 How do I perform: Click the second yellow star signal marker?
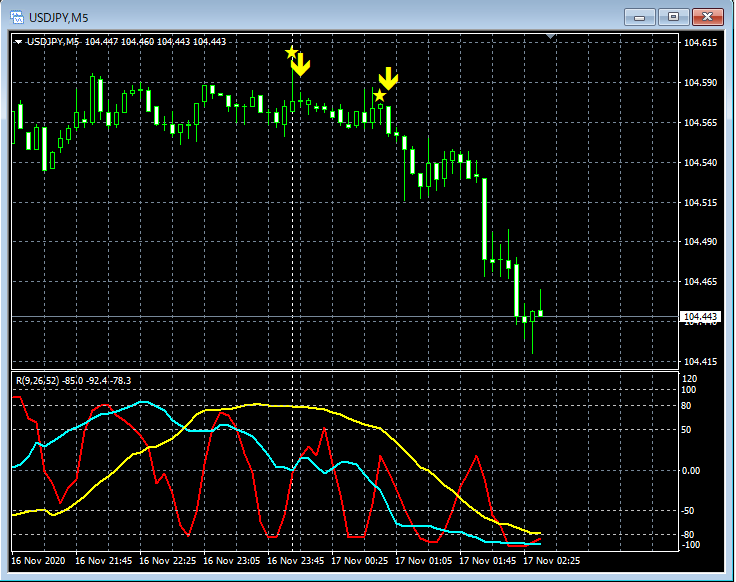(x=379, y=95)
